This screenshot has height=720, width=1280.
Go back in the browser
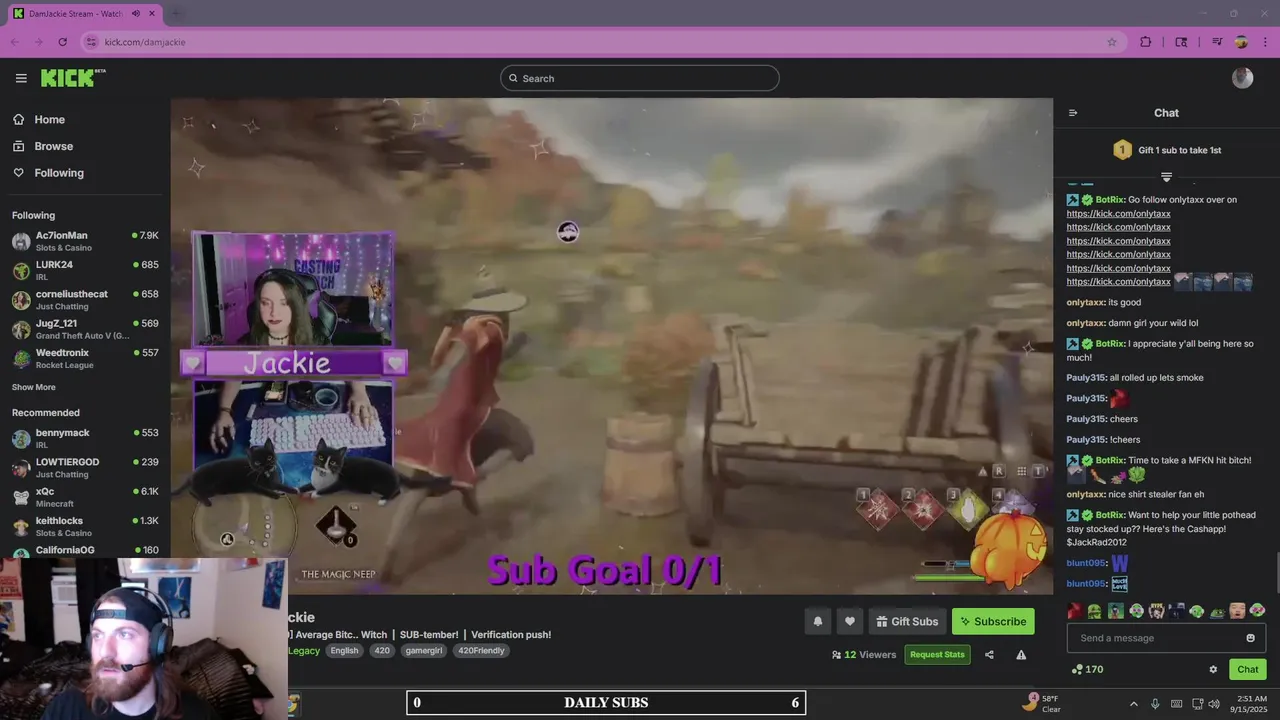[x=14, y=42]
